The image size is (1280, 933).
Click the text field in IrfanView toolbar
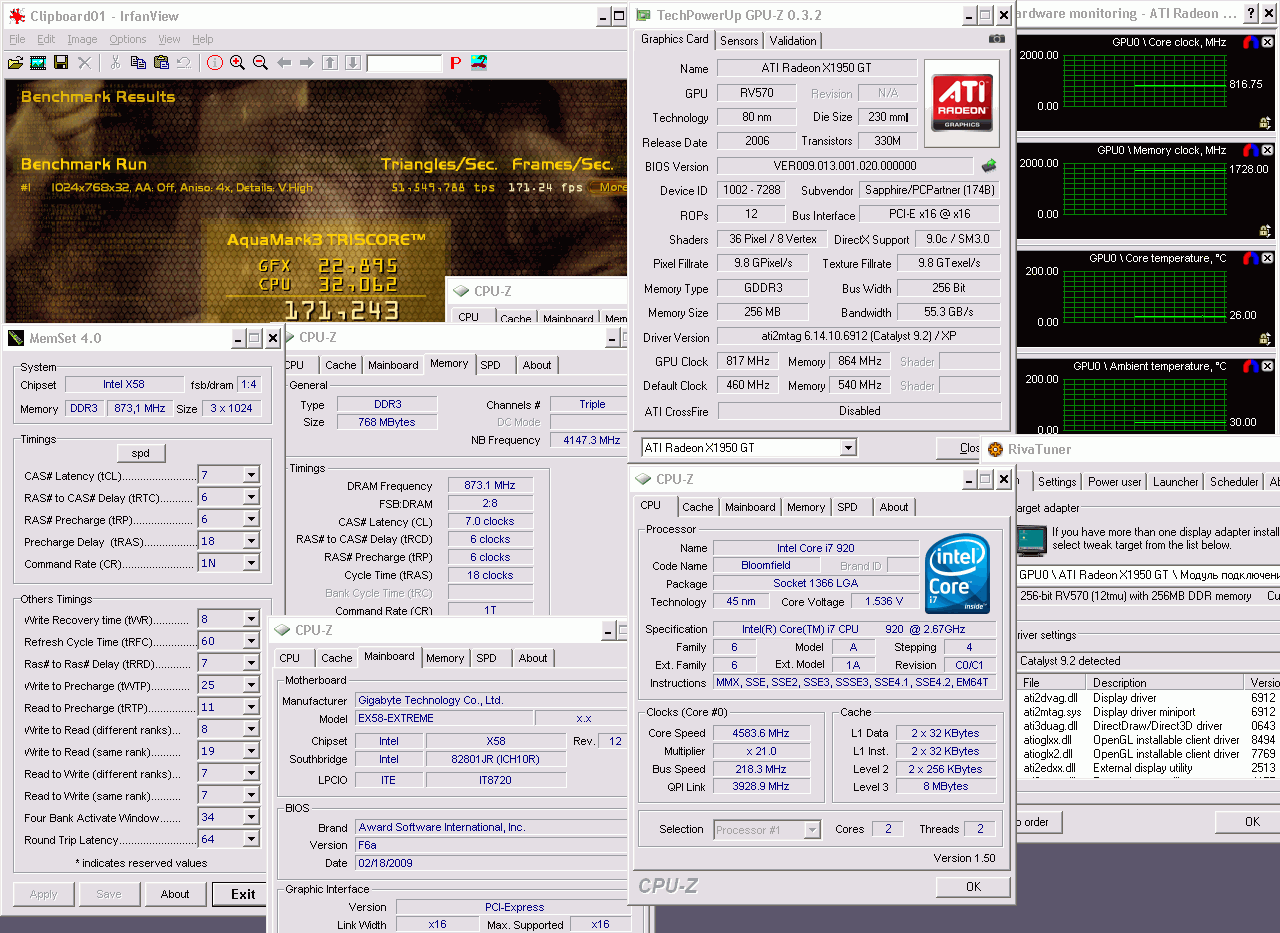pyautogui.click(x=404, y=63)
